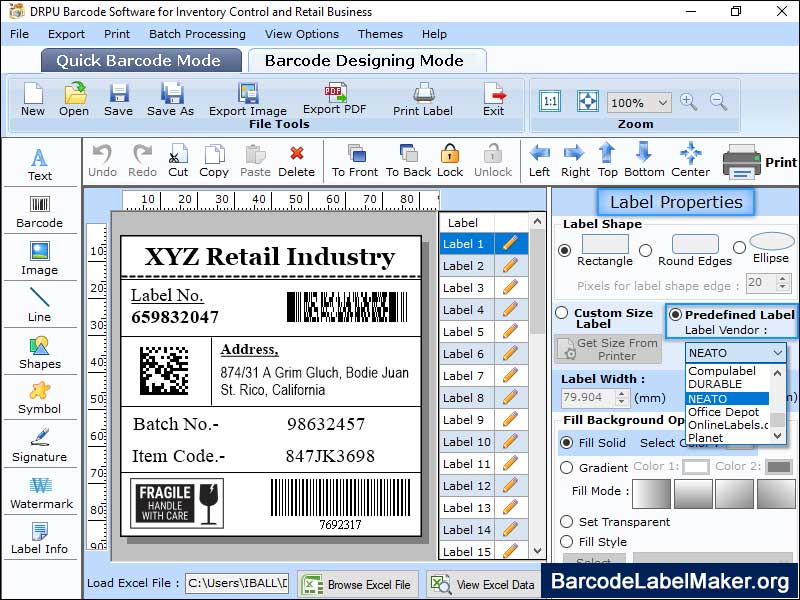Choose DURABLE from the label vendor list
This screenshot has width=800, height=600.
coord(715,385)
